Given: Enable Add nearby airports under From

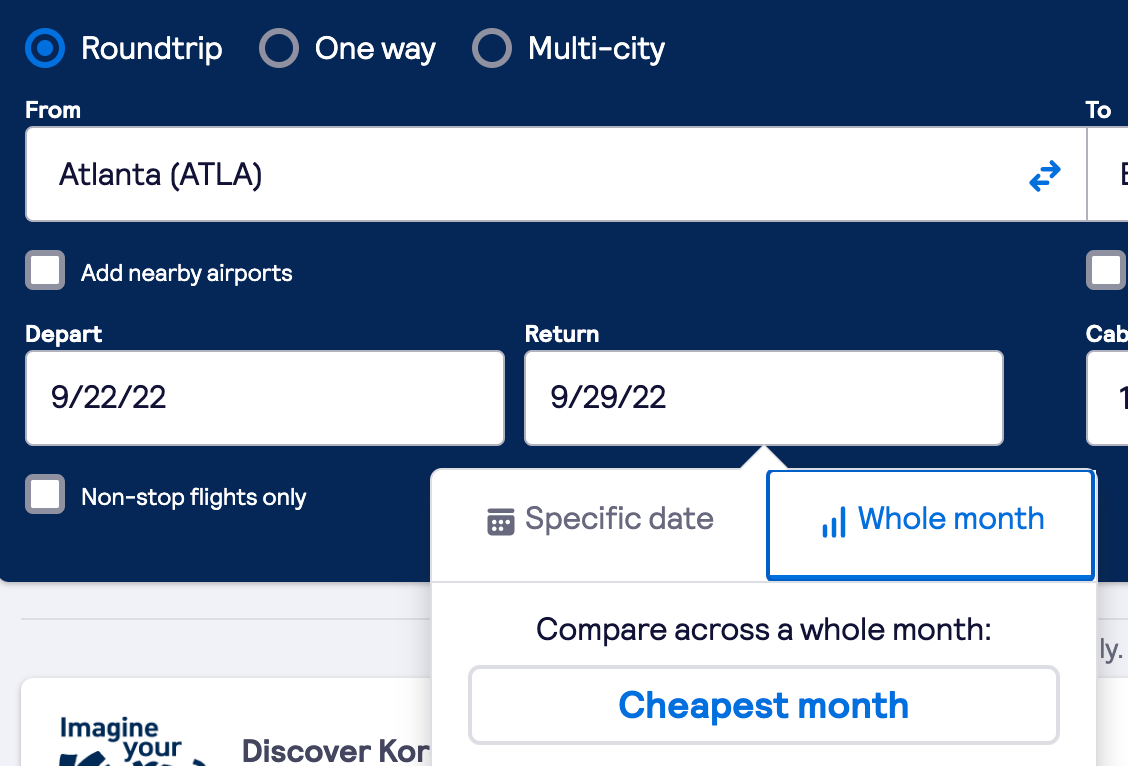Looking at the screenshot, I should click(x=46, y=271).
